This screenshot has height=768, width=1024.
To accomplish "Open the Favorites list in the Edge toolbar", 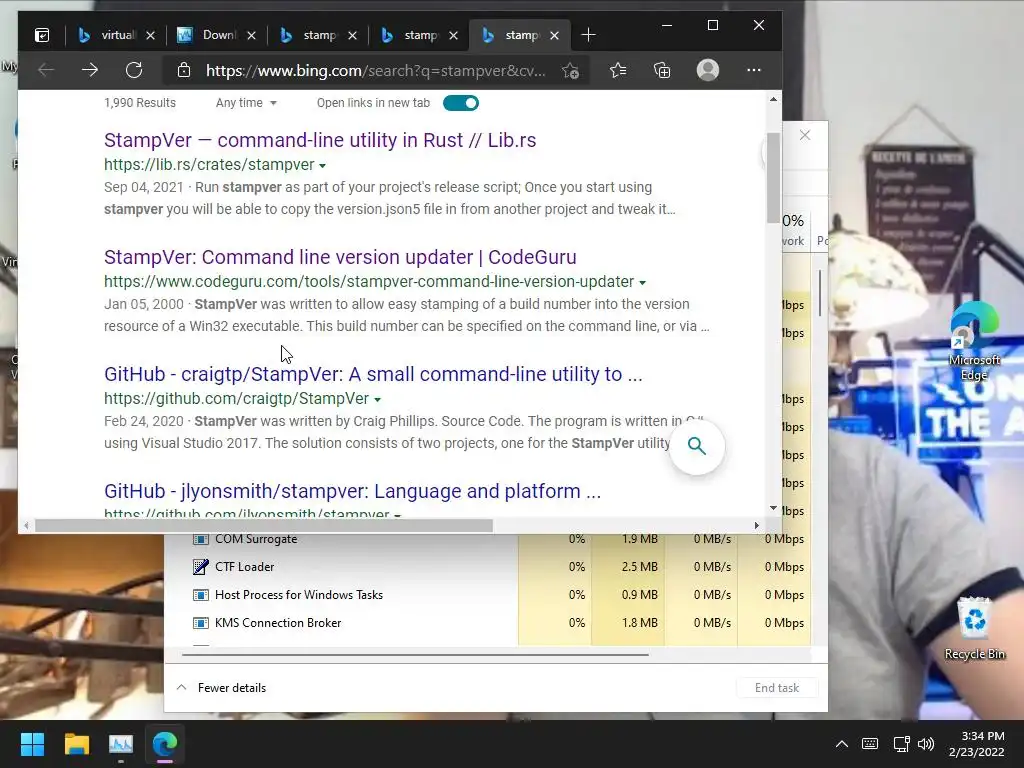I will (x=618, y=70).
